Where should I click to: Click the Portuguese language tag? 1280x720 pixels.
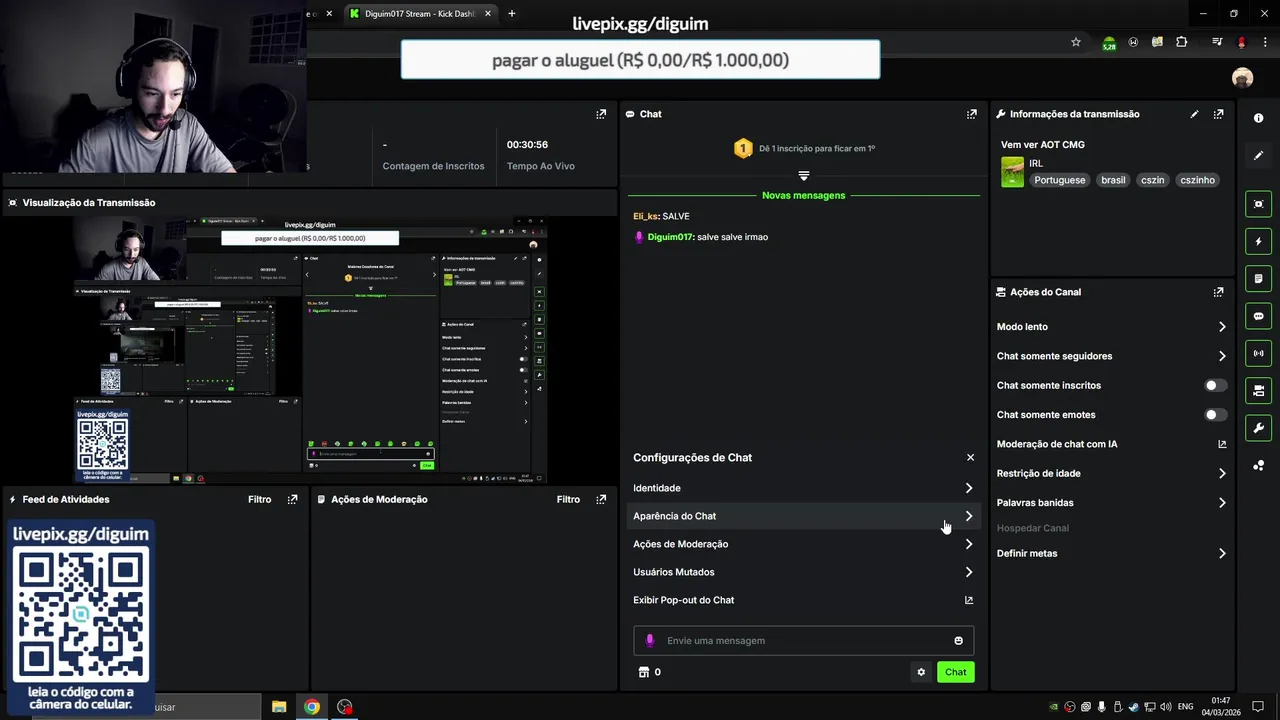[x=1059, y=180]
